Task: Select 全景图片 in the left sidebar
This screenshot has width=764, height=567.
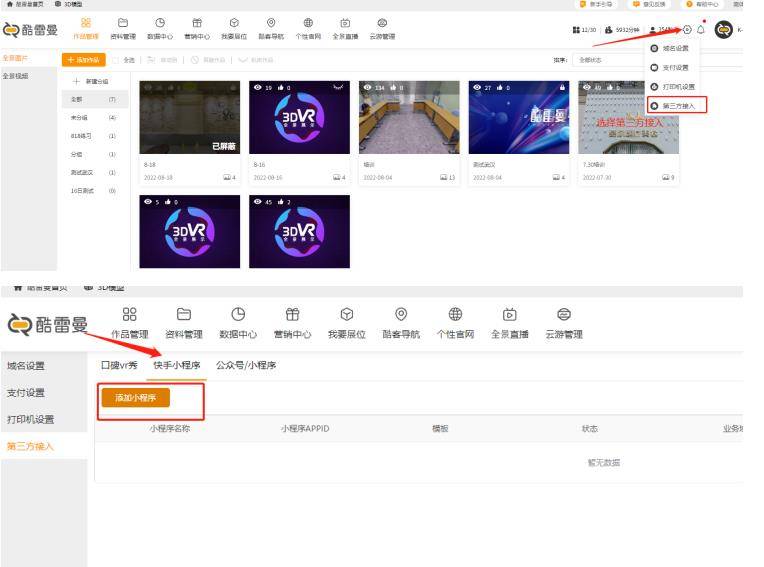Action: coord(15,58)
